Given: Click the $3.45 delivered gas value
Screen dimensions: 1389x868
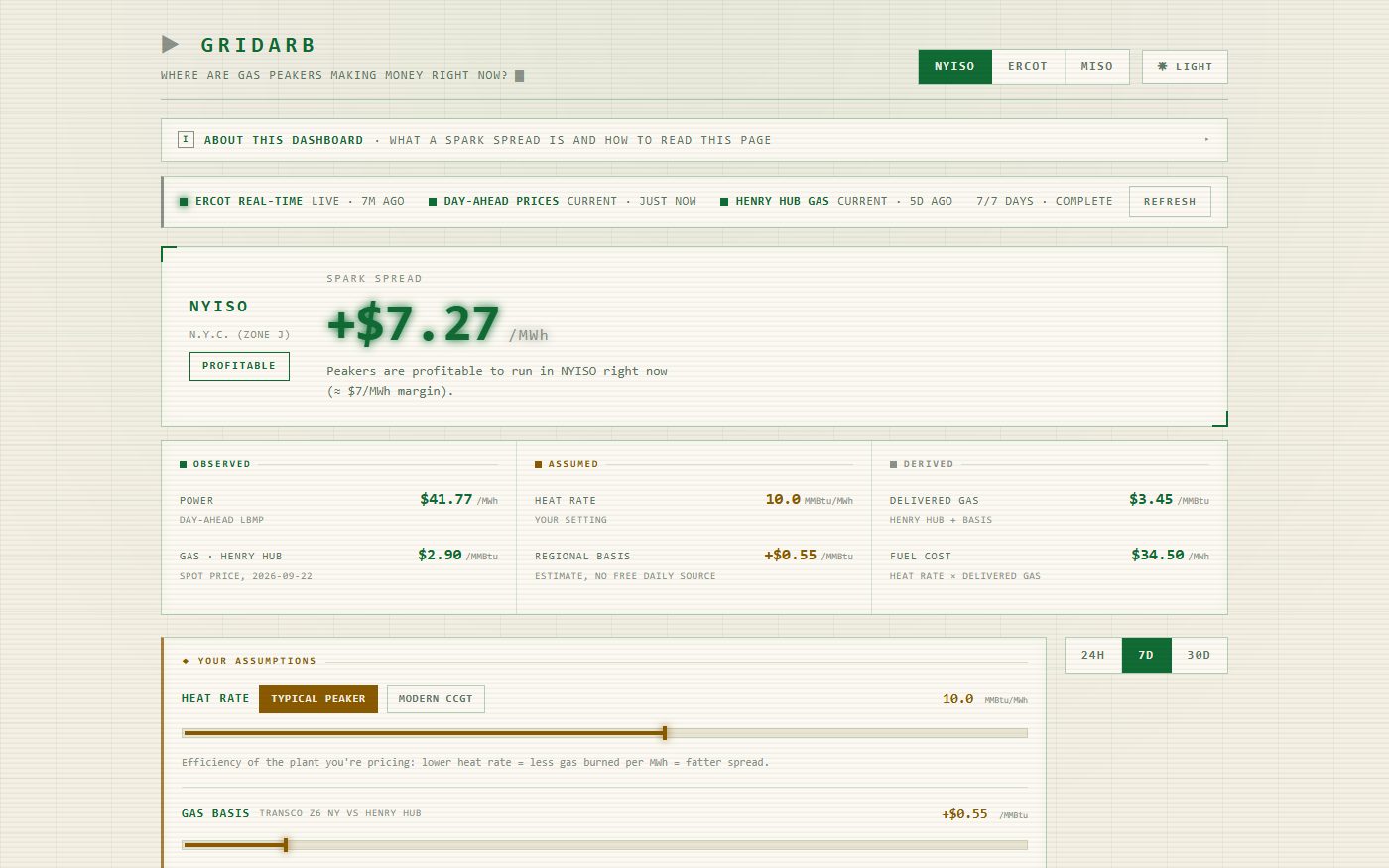Looking at the screenshot, I should pyautogui.click(x=1151, y=499).
